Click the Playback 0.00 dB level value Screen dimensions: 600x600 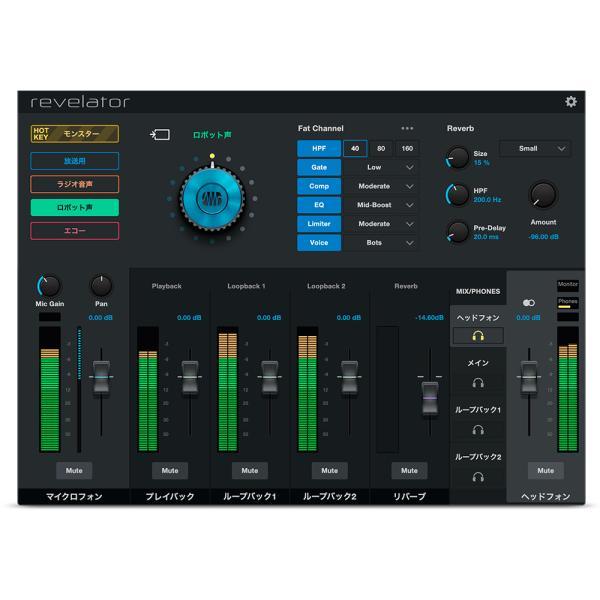[189, 318]
